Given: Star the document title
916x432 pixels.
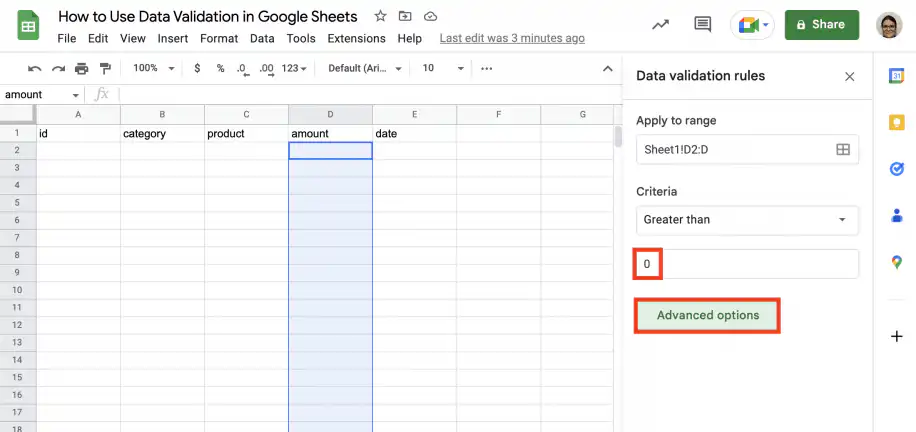Looking at the screenshot, I should point(380,16).
